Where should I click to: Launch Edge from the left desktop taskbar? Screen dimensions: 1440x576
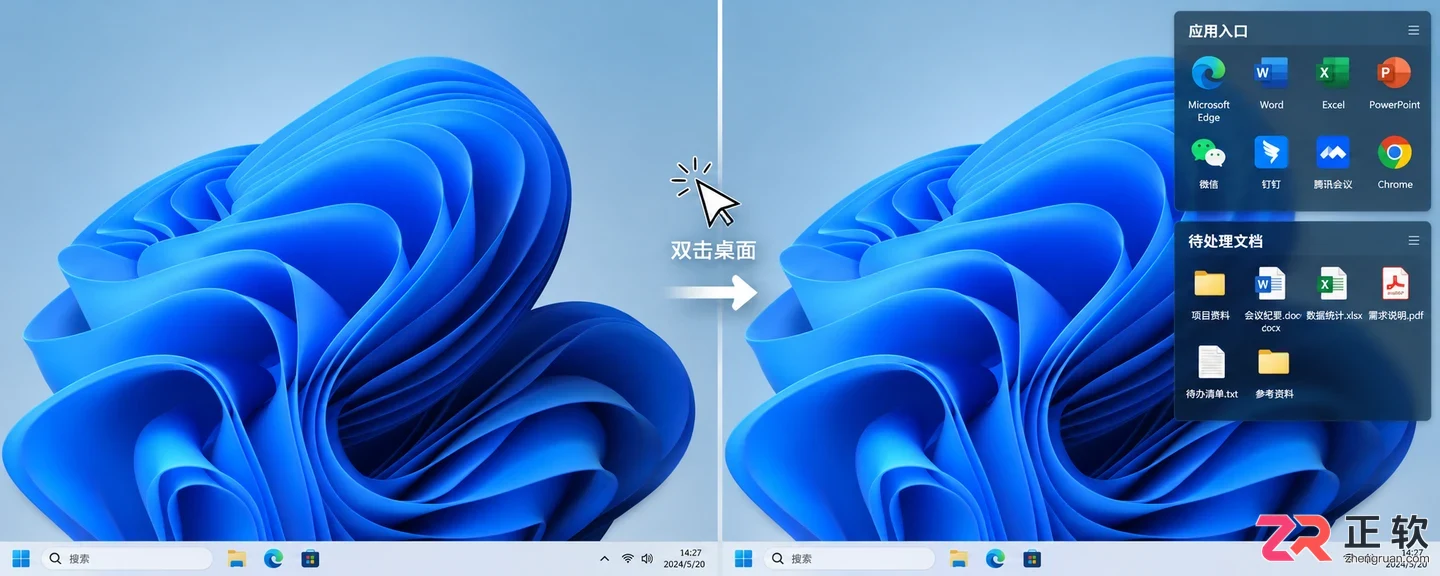pos(273,558)
